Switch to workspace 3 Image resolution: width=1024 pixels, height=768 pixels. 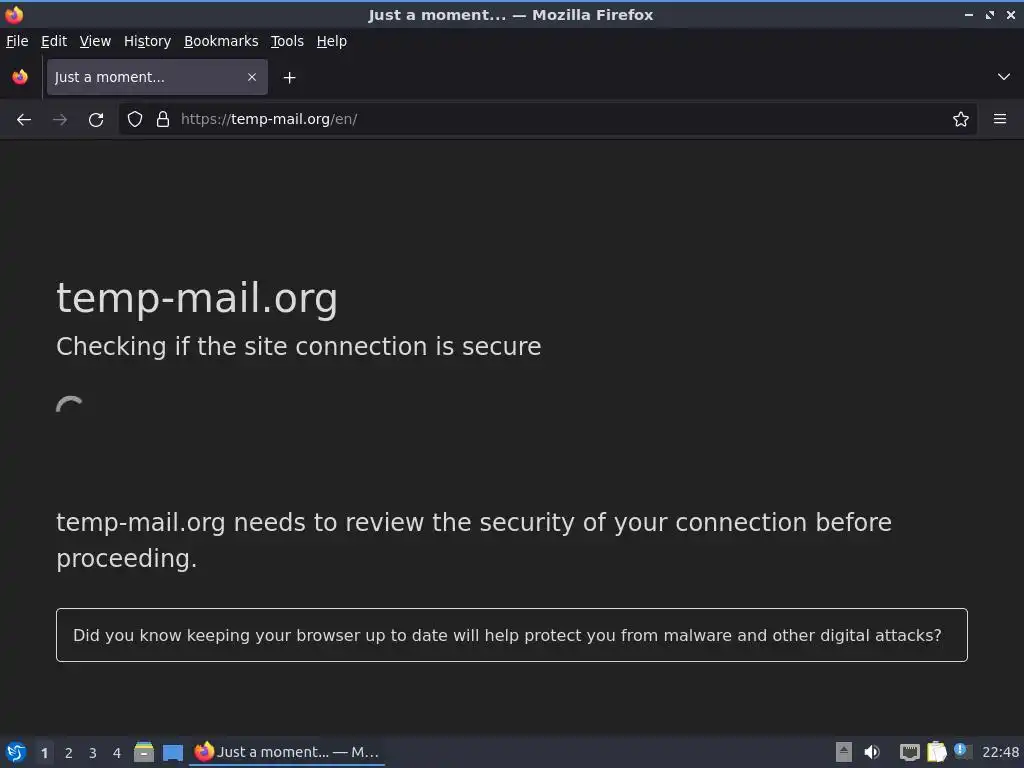[x=93, y=753]
